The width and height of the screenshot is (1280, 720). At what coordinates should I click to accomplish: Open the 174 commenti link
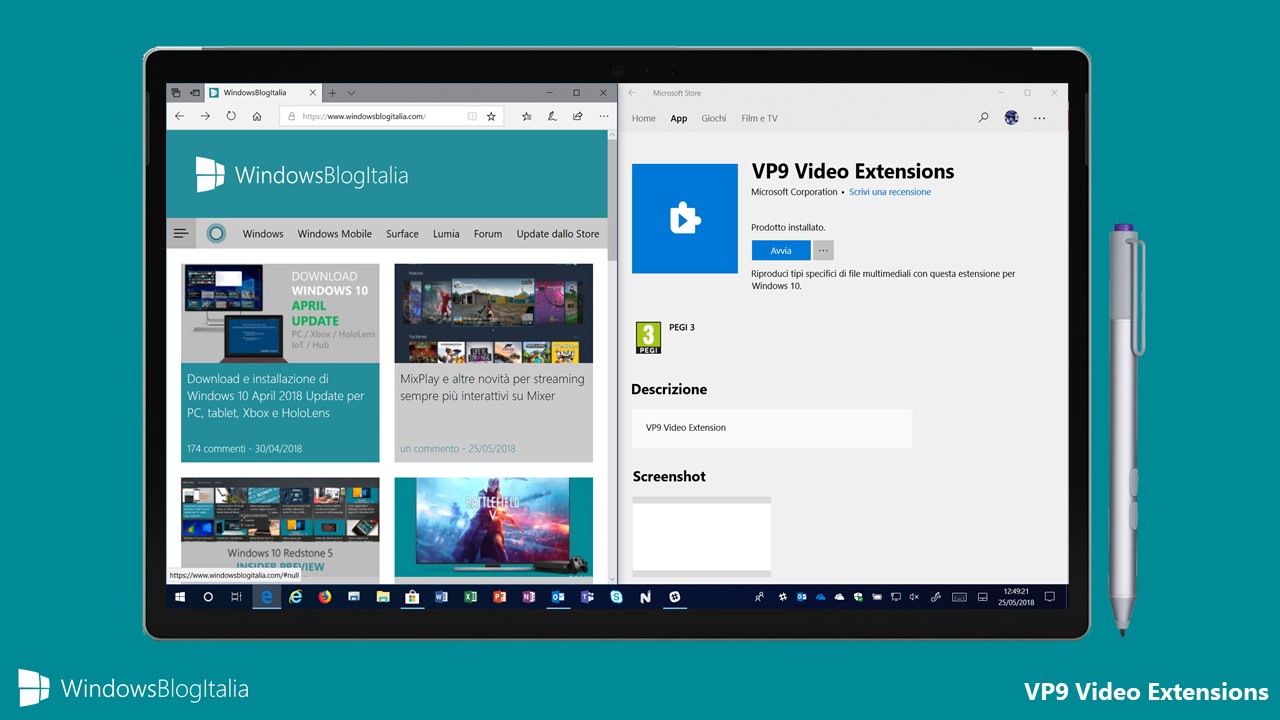(216, 449)
